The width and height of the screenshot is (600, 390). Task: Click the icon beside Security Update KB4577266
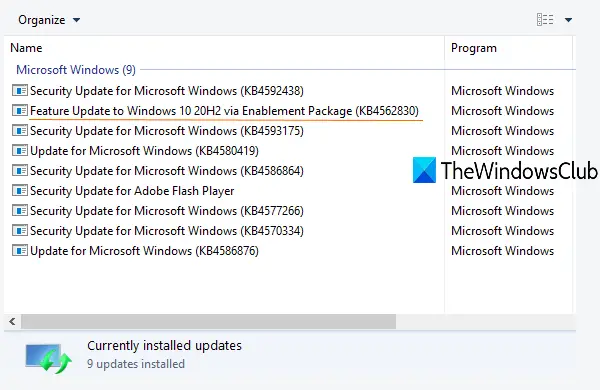tap(20, 211)
